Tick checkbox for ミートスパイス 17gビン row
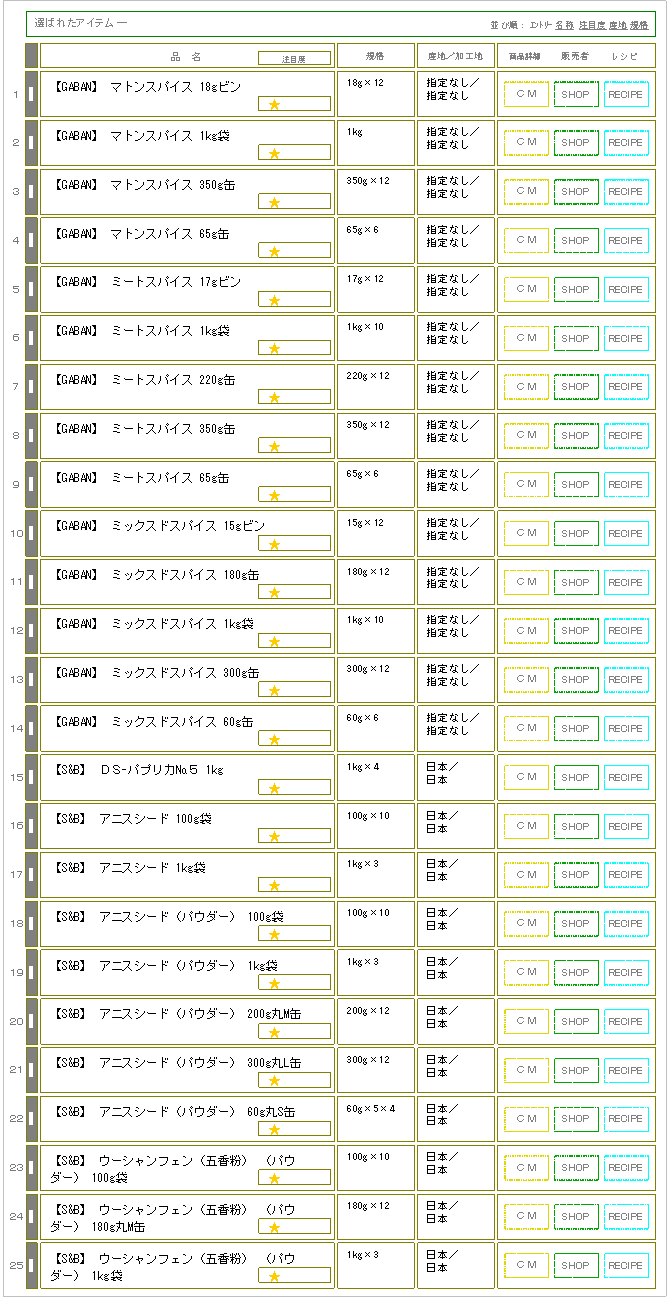The image size is (668, 1298). [x=31, y=289]
